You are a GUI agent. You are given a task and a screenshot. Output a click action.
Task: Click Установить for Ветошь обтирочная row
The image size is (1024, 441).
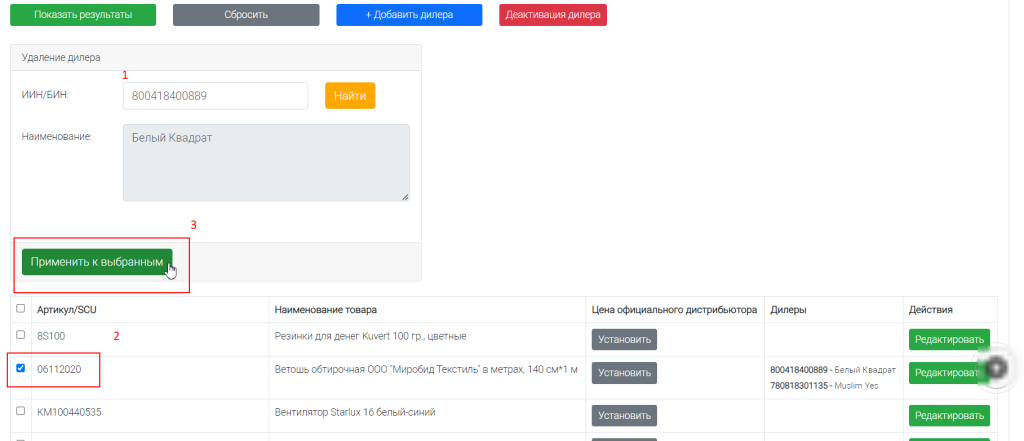point(624,373)
